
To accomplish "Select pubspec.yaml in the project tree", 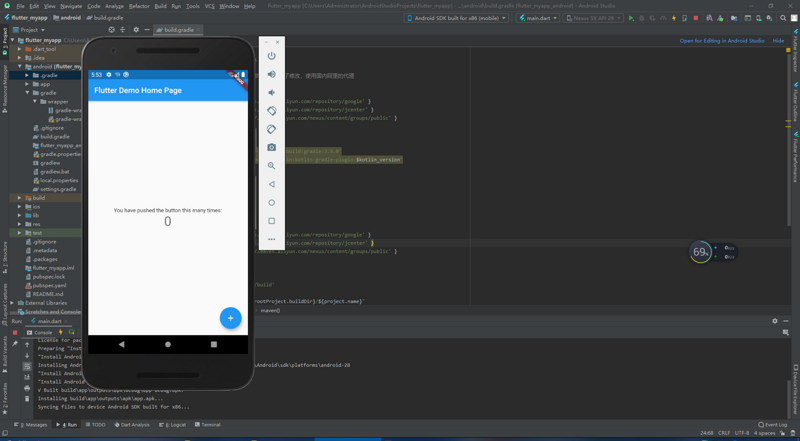I will (x=48, y=285).
